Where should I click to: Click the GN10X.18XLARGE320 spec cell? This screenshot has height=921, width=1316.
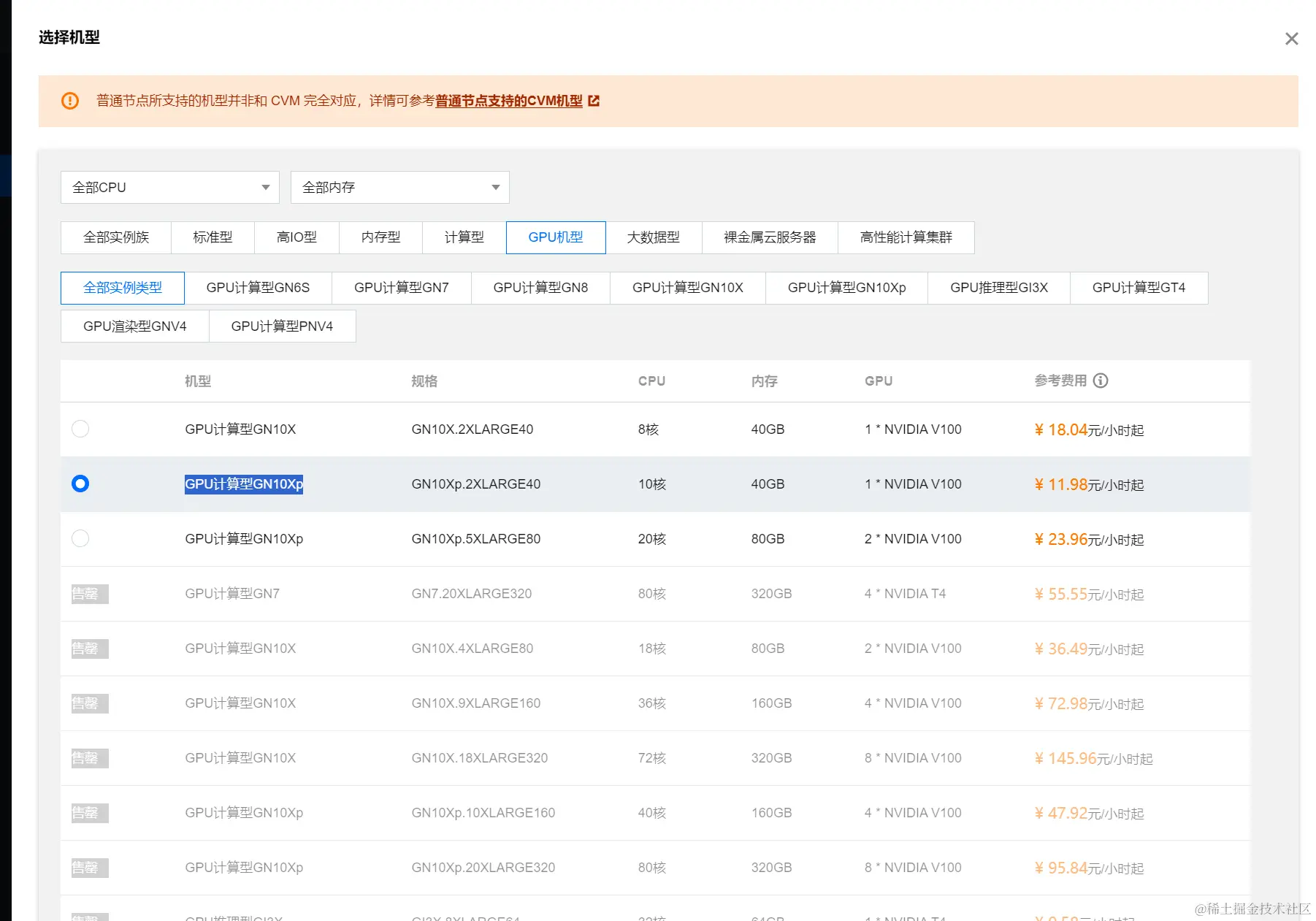pos(480,758)
